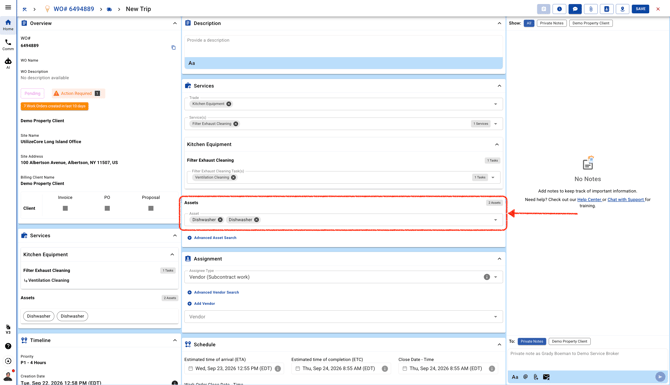This screenshot has height=385, width=670.
Task: Open the Comm phone icon in sidebar
Action: pos(8,44)
